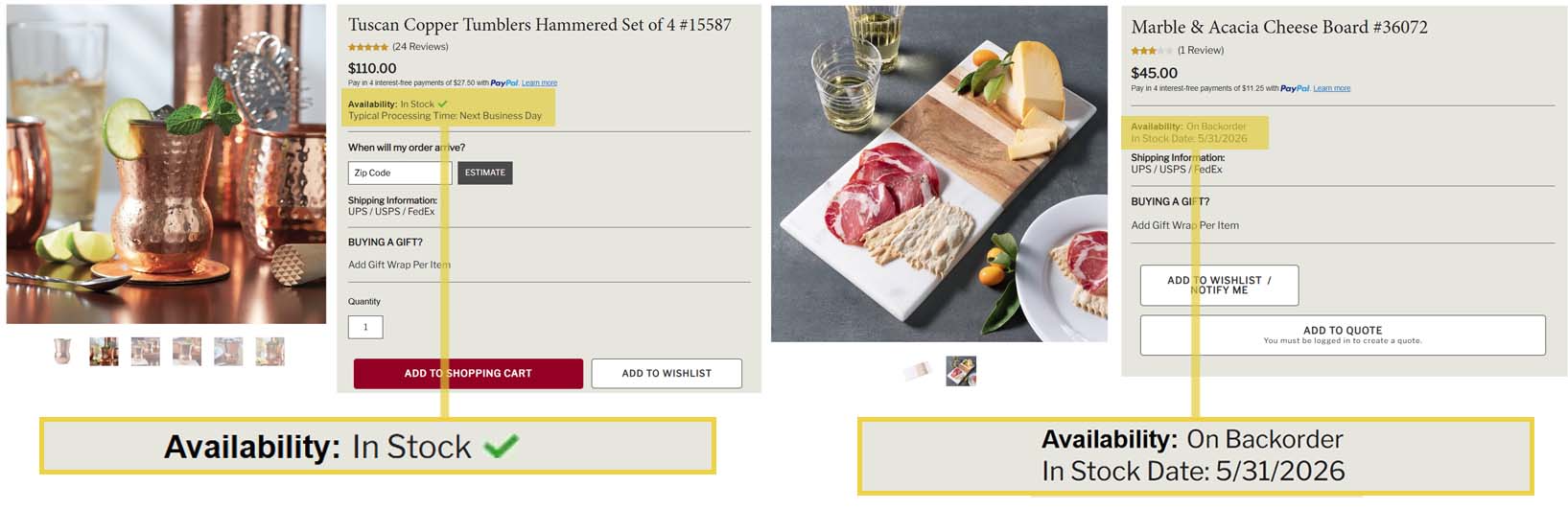Viewport: 1568px width, 509px height.
Task: Click the tumblers star rating reviews
Action: 398,46
